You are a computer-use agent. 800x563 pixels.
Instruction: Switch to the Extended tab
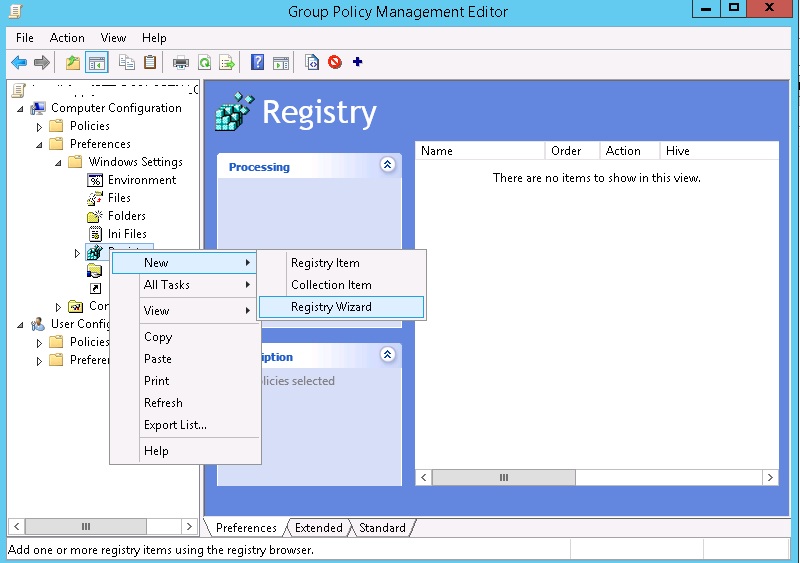pos(319,528)
